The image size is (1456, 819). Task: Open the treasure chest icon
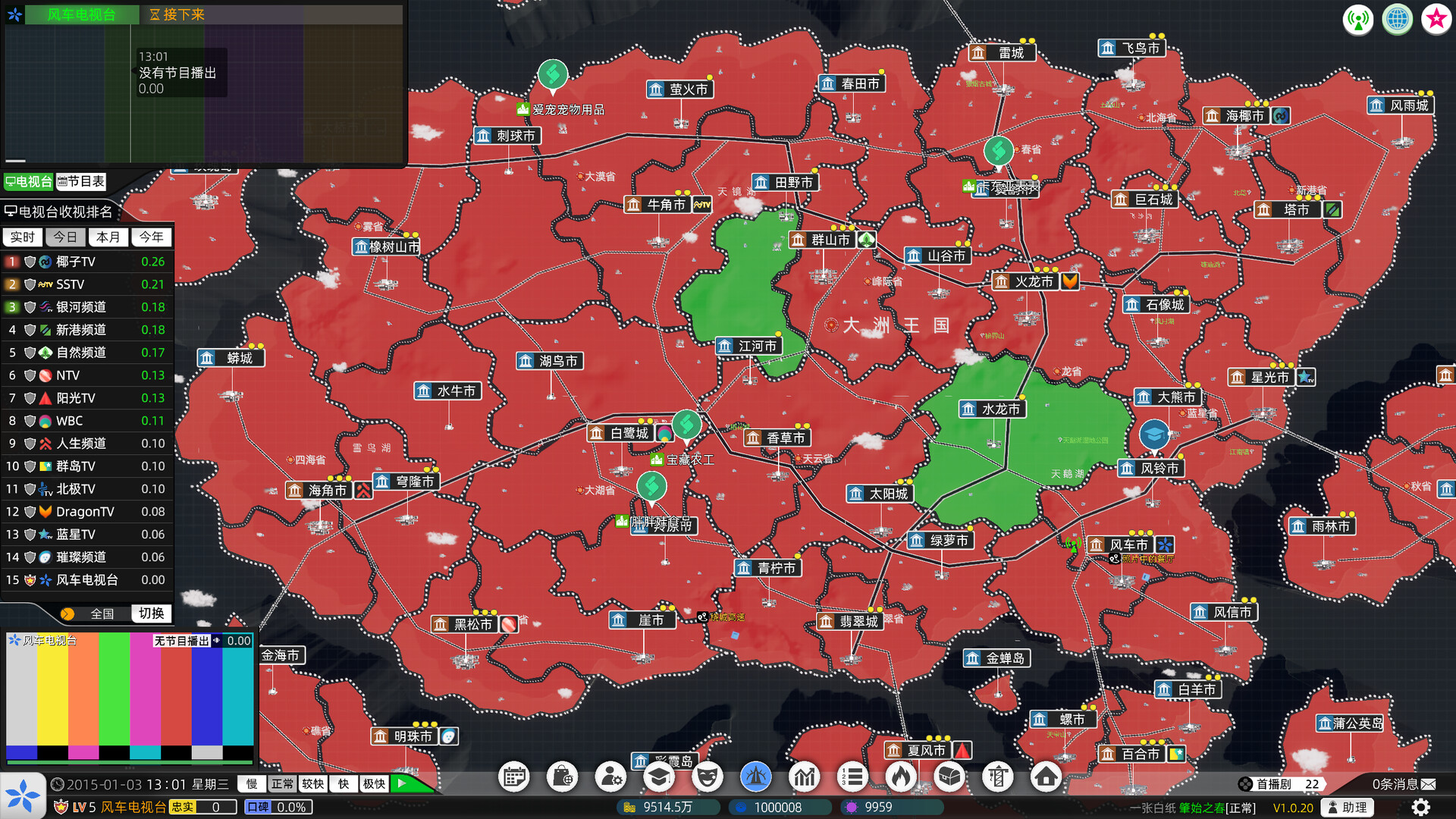pos(949,777)
